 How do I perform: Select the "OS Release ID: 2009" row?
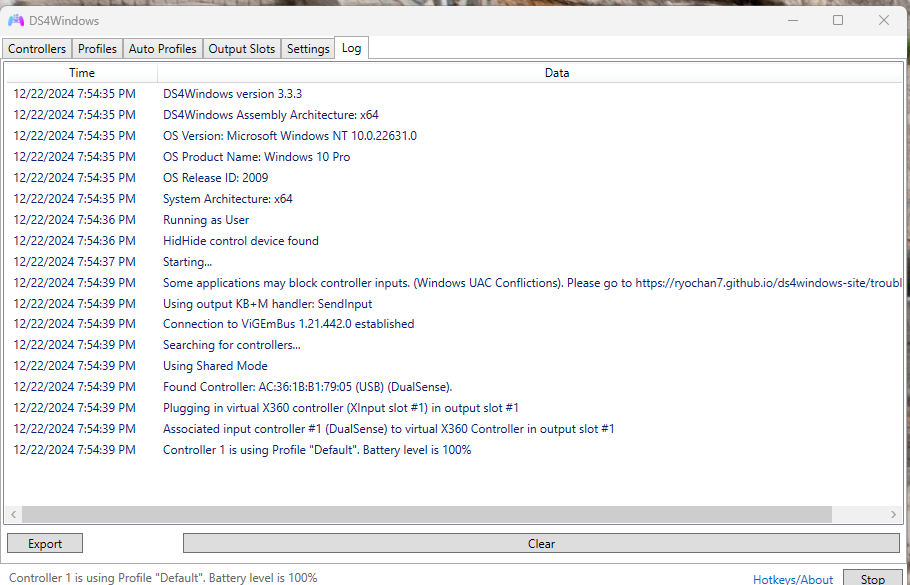click(x=454, y=177)
